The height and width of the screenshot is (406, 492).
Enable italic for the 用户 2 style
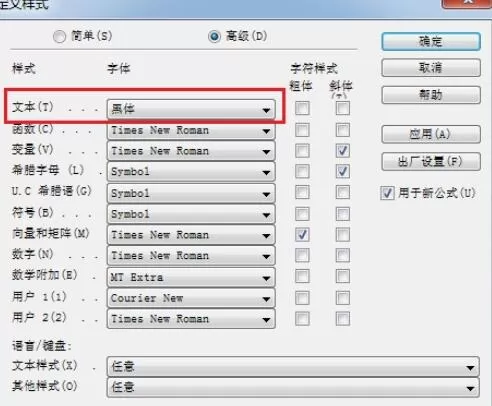tap(343, 319)
